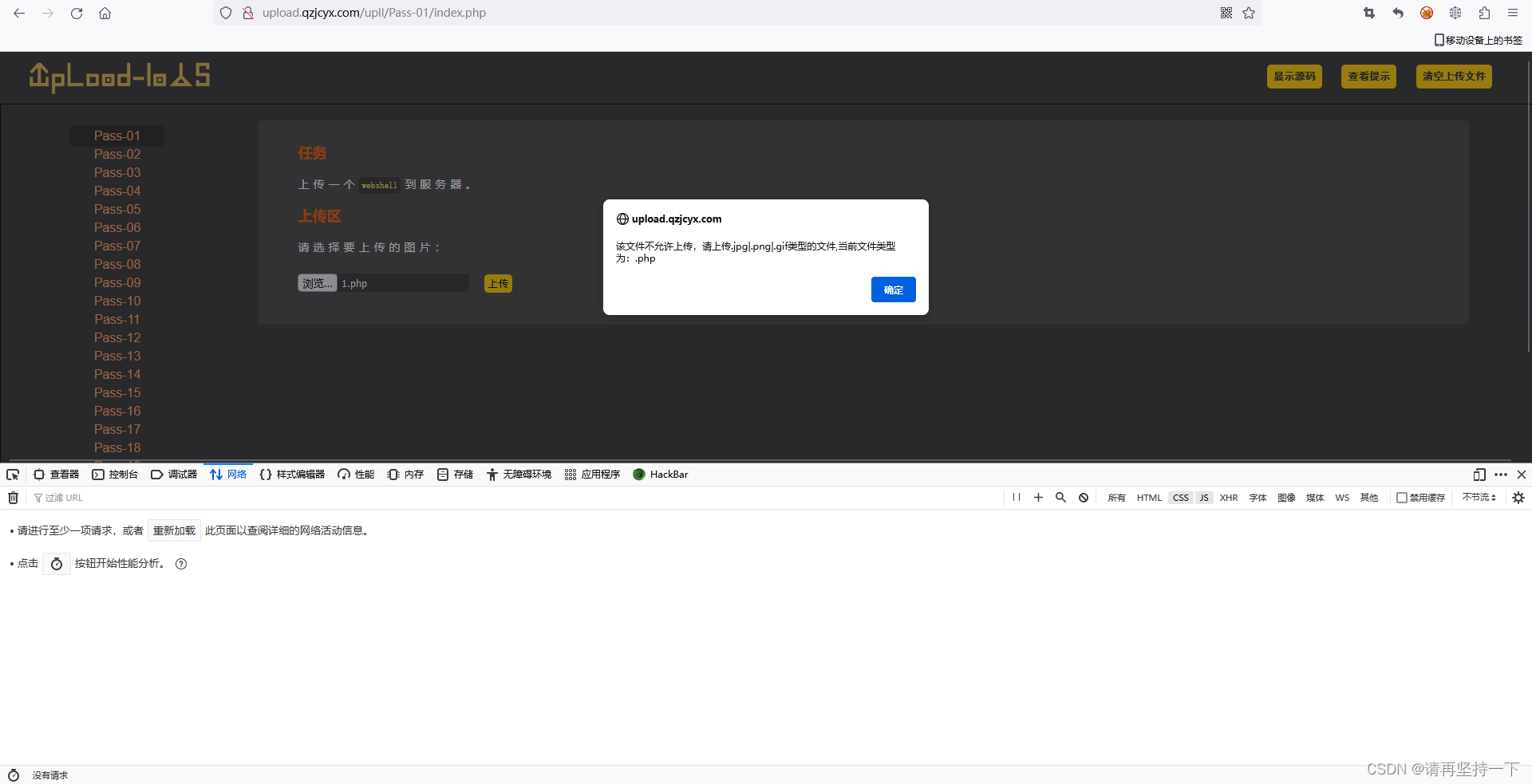The image size is (1532, 784).
Task: Open the mobile bookmarks folder (移动设备上的书签)
Action: (1478, 40)
